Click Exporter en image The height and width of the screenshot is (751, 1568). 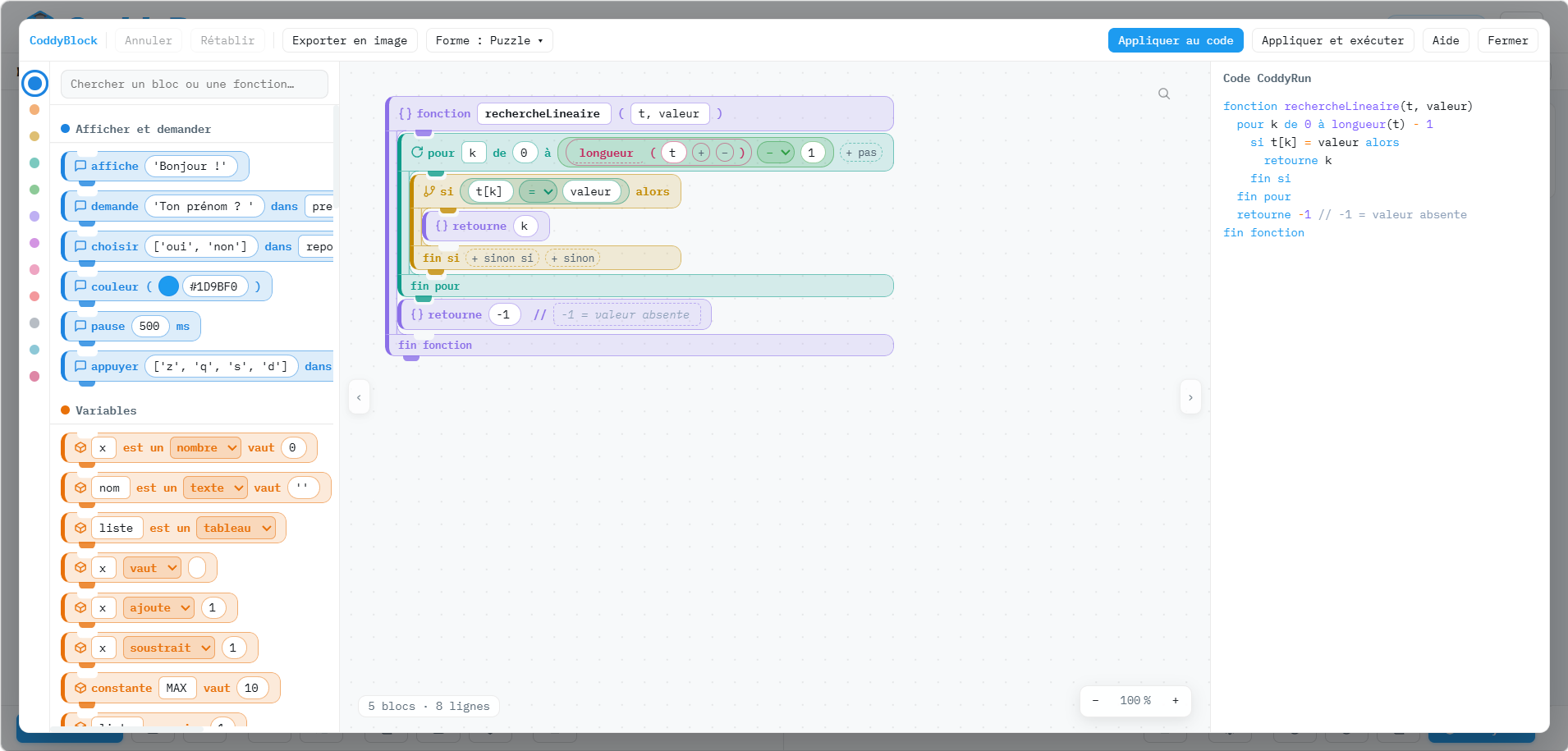point(350,40)
